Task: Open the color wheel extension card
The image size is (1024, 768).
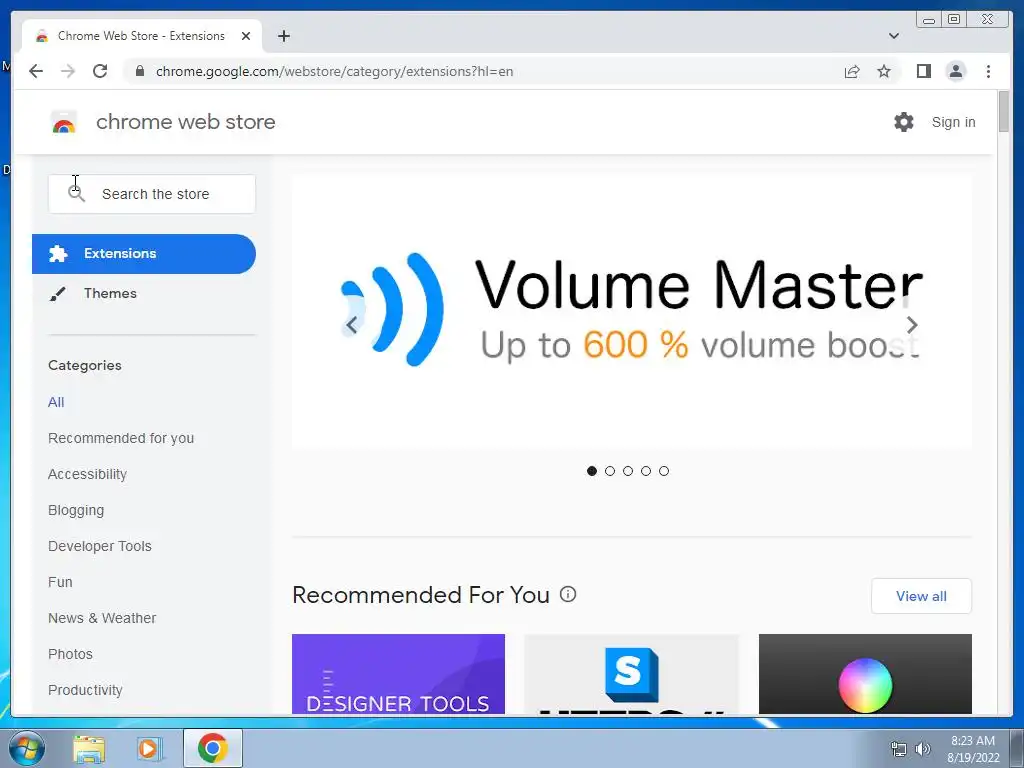Action: pos(865,674)
